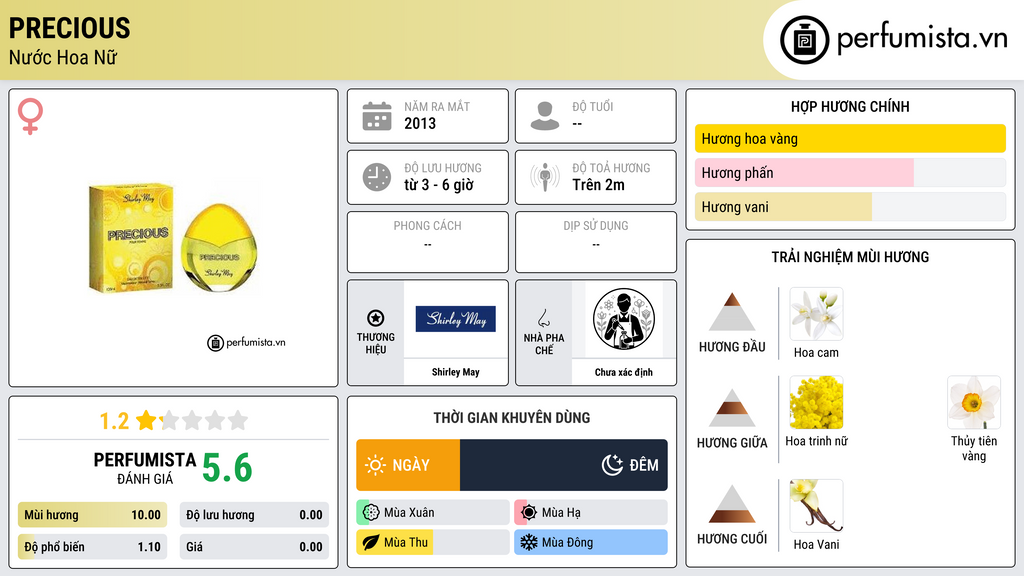Click the last grey rating star
Image resolution: width=1024 pixels, height=576 pixels.
tap(238, 420)
